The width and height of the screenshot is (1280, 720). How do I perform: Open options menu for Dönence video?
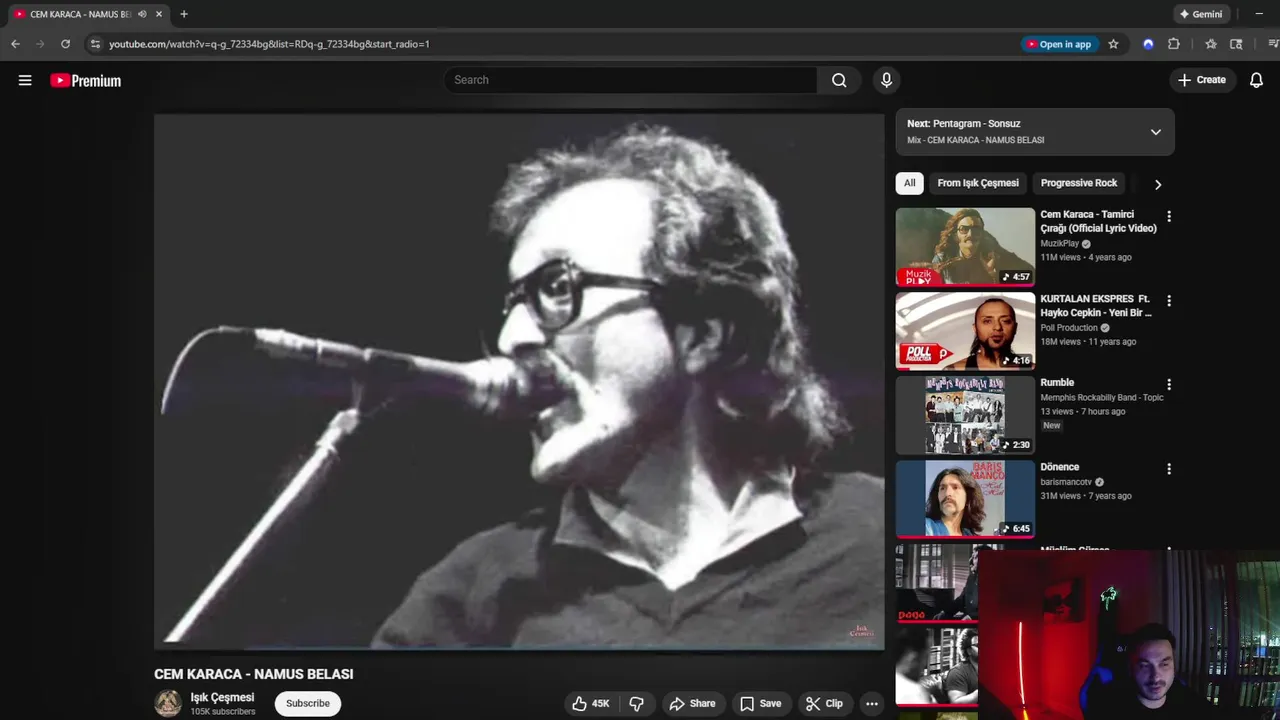click(1168, 468)
